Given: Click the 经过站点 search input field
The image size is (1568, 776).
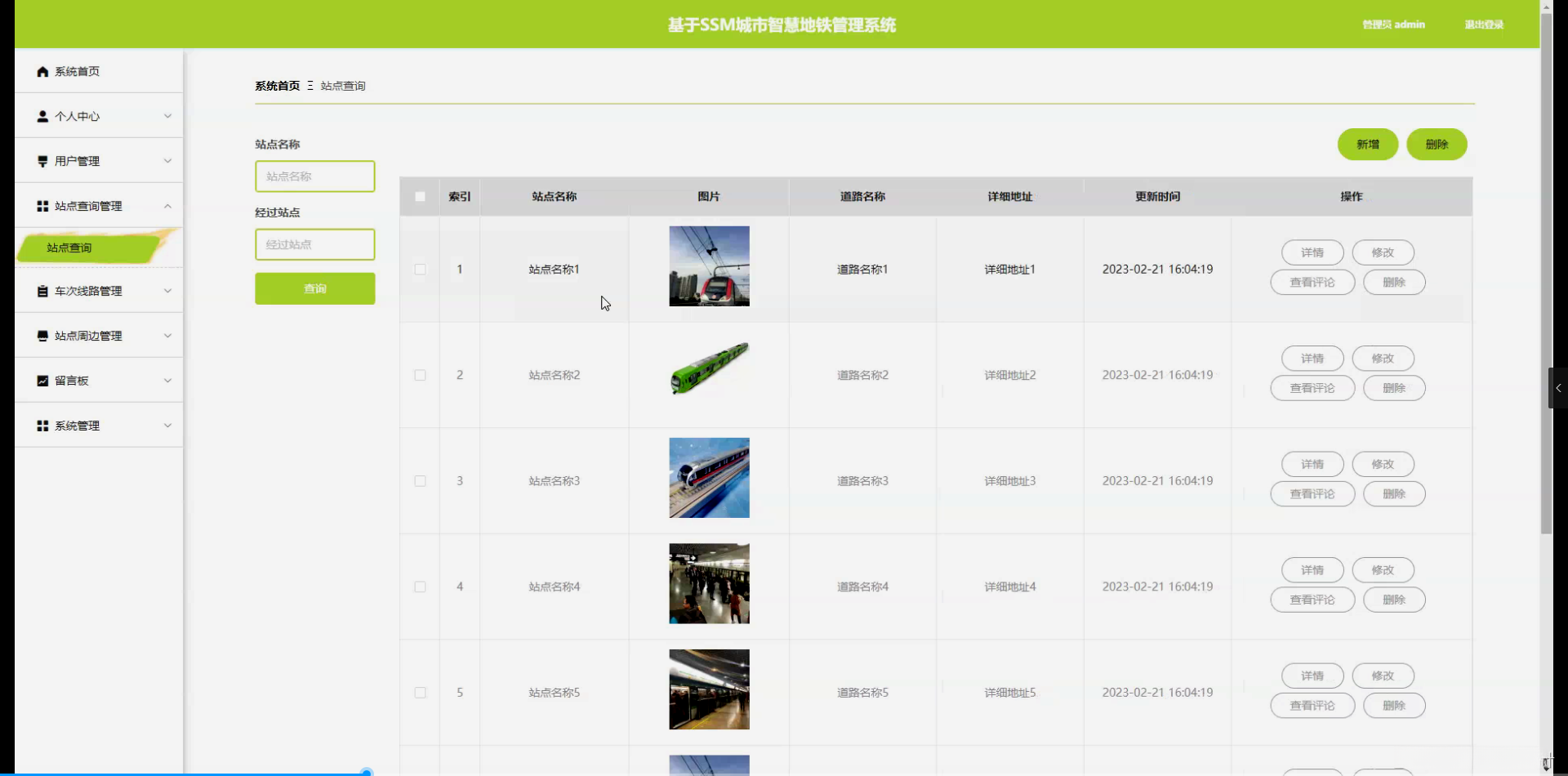Looking at the screenshot, I should (x=315, y=244).
